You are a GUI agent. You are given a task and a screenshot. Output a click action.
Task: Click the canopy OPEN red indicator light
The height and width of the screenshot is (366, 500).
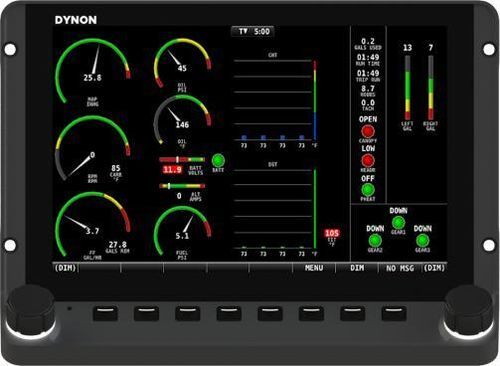368,131
